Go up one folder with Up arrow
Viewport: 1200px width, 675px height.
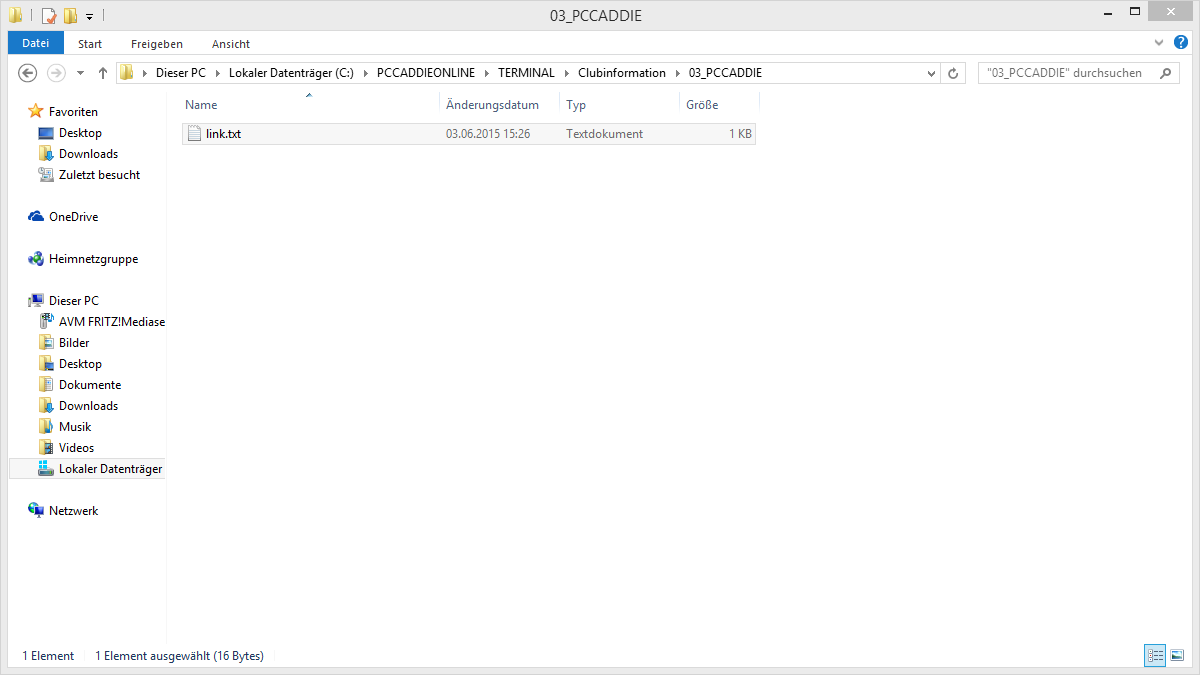(102, 73)
